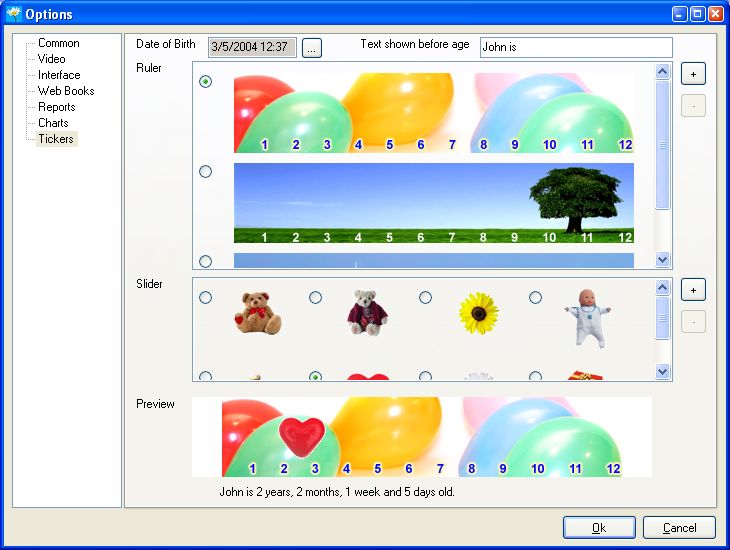Select the Tickers tree item
This screenshot has width=730, height=550.
[x=56, y=139]
